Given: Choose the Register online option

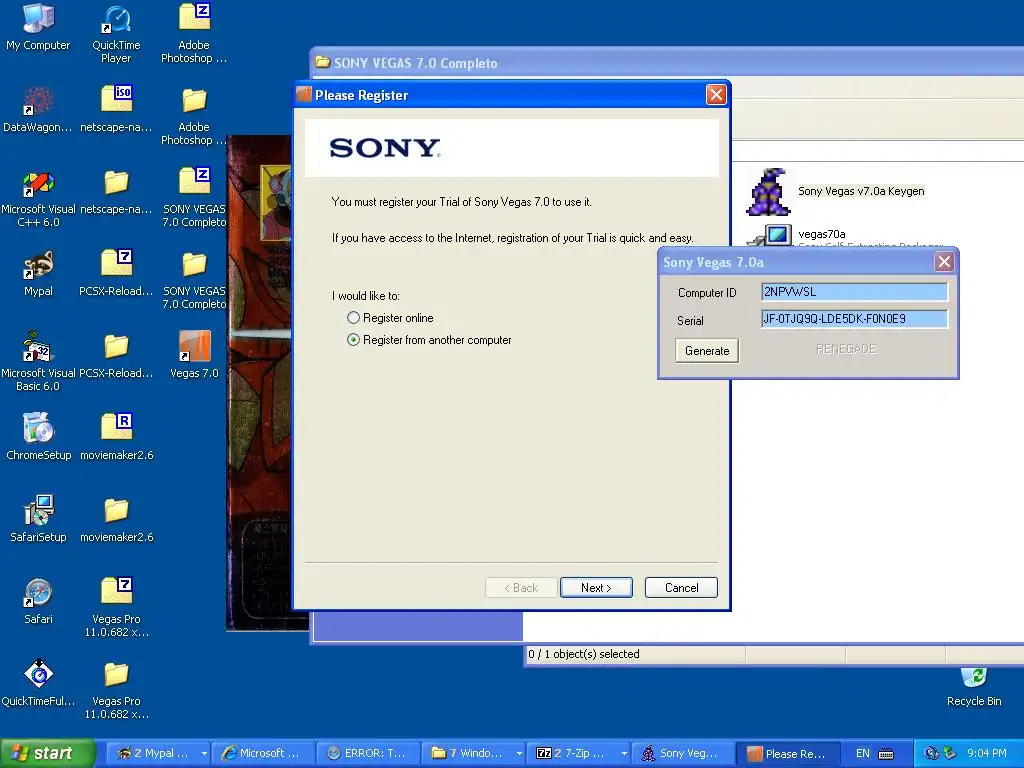Looking at the screenshot, I should [x=353, y=318].
